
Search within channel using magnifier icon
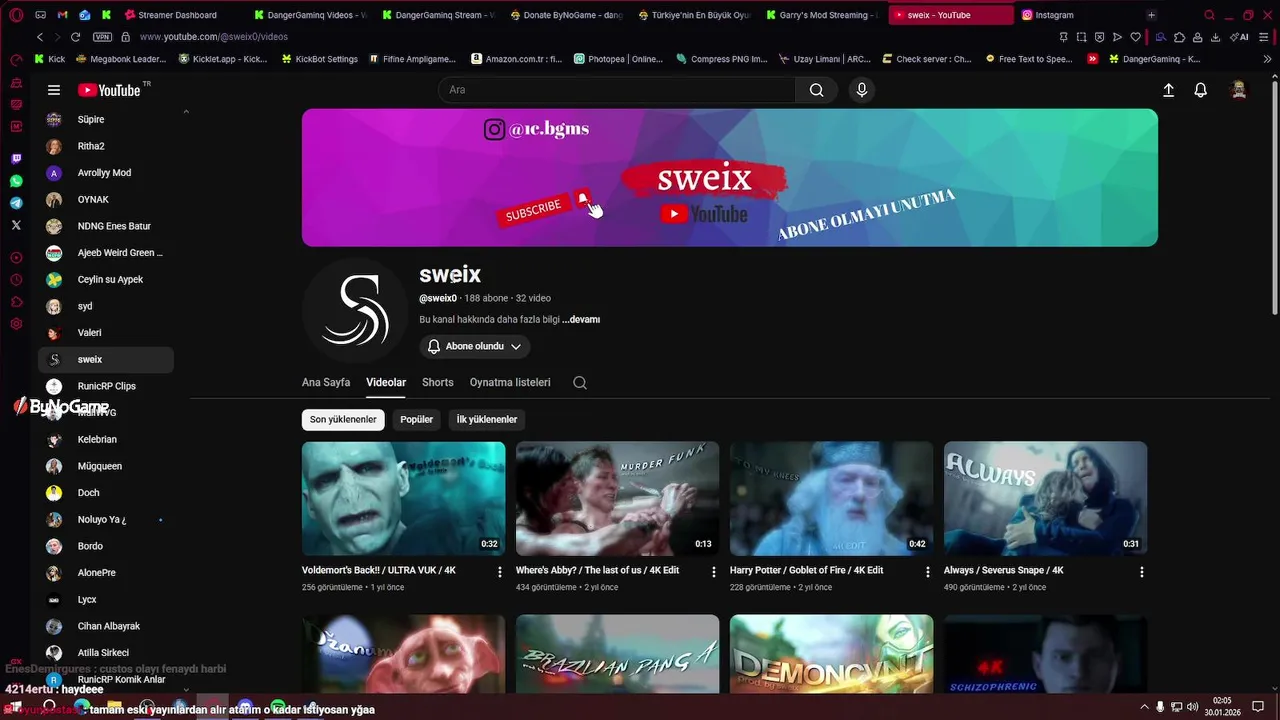(x=580, y=382)
